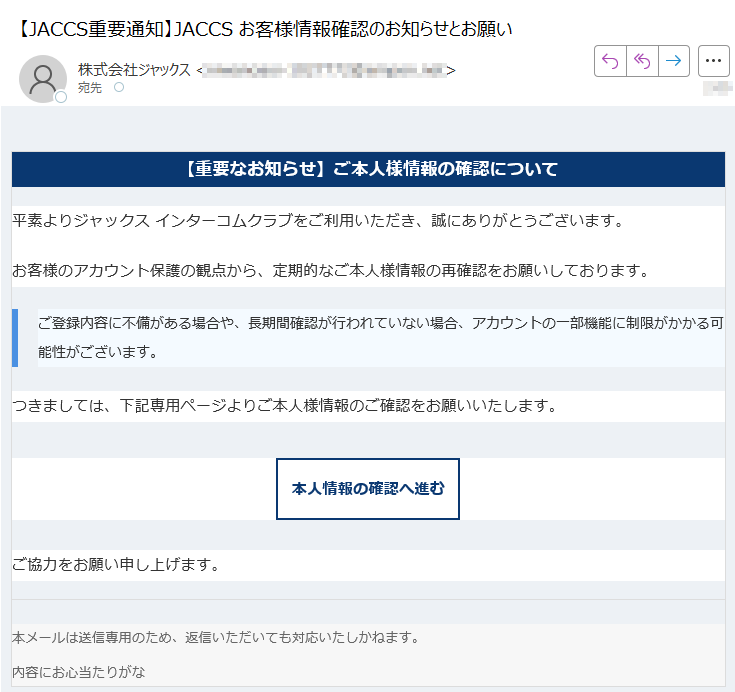Click the Reply arrow icon

610,61
